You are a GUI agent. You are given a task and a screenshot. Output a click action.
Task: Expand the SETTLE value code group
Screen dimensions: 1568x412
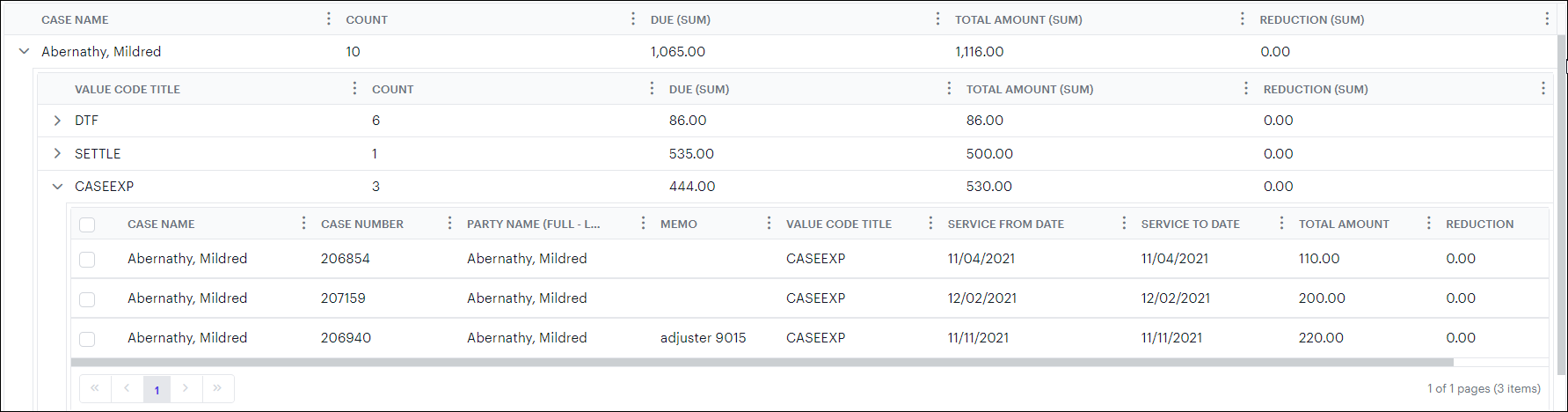[x=57, y=153]
